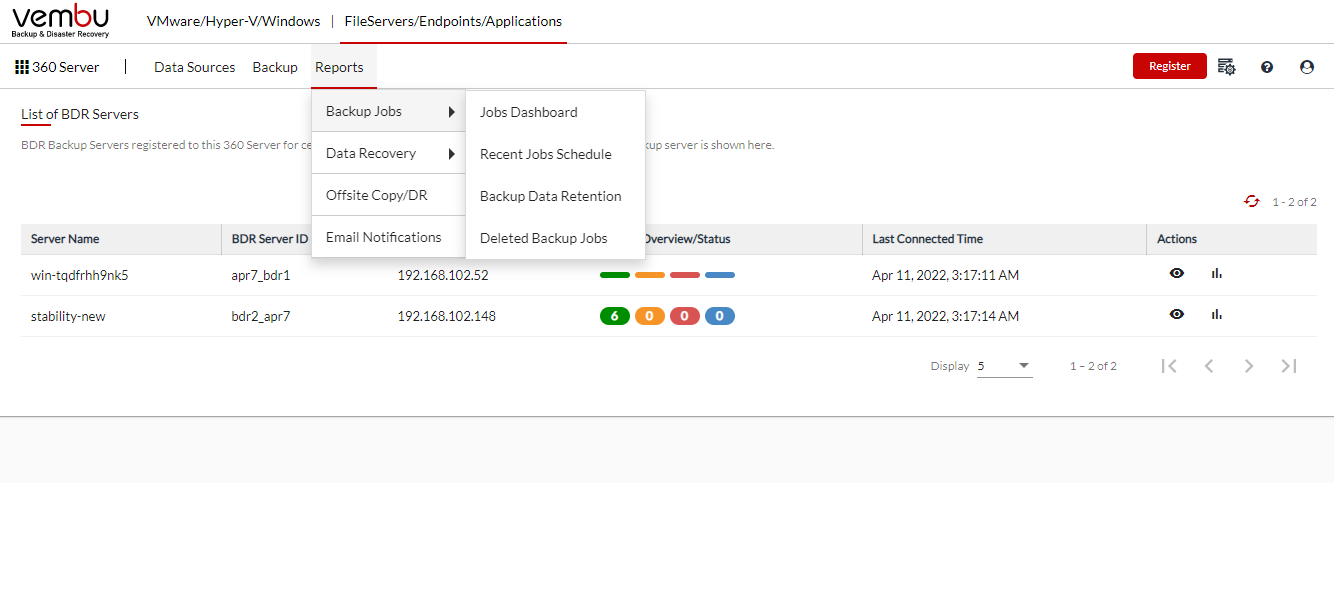Open the Data Sources menu

pyautogui.click(x=195, y=67)
